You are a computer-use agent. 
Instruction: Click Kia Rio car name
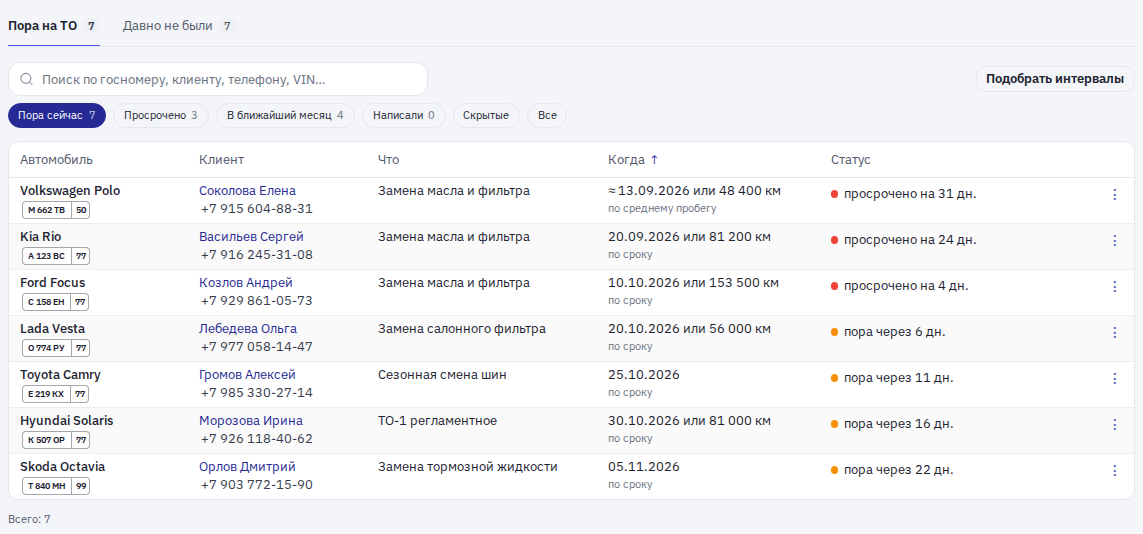tap(41, 237)
